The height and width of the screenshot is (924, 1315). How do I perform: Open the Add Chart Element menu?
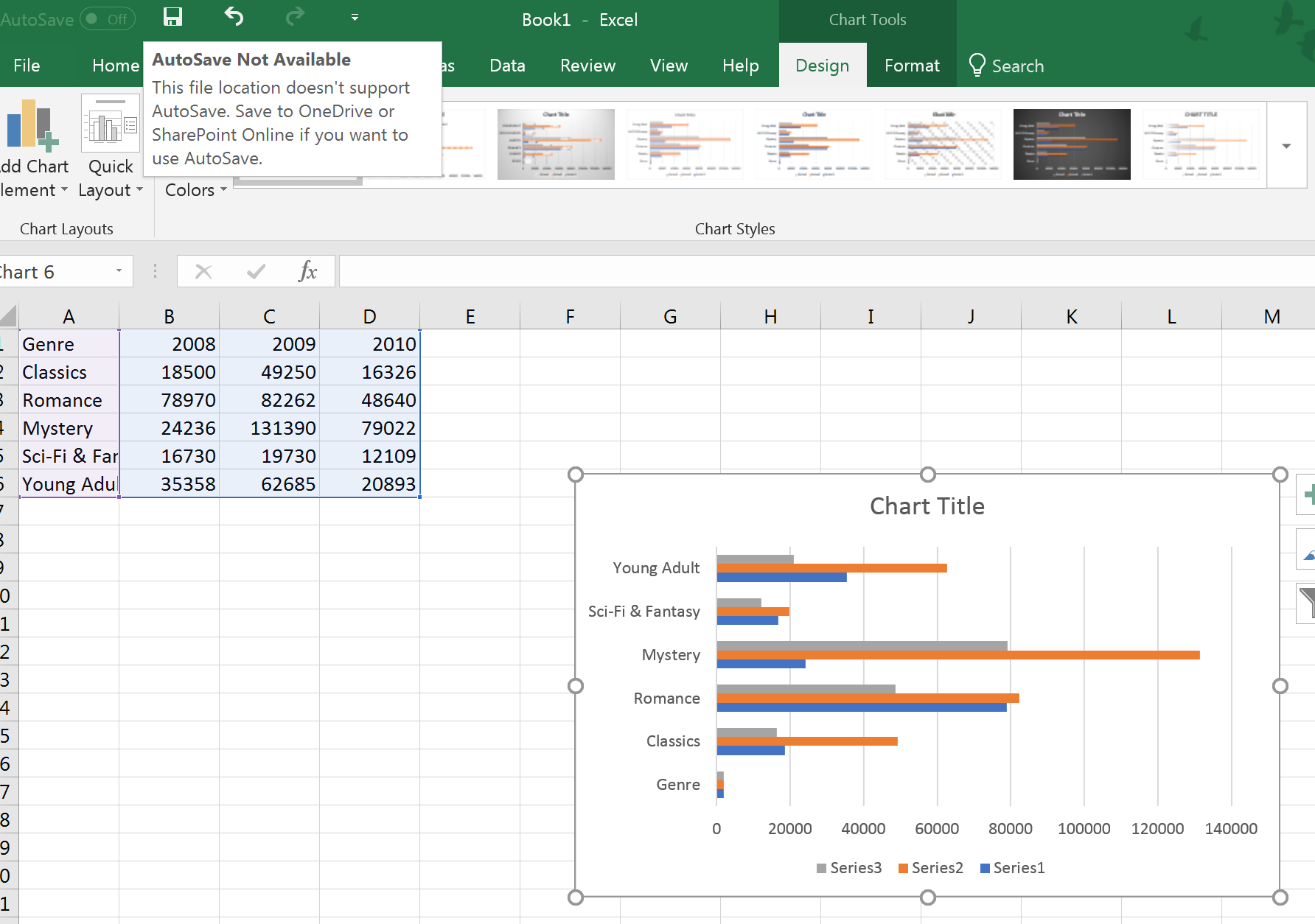point(34,147)
